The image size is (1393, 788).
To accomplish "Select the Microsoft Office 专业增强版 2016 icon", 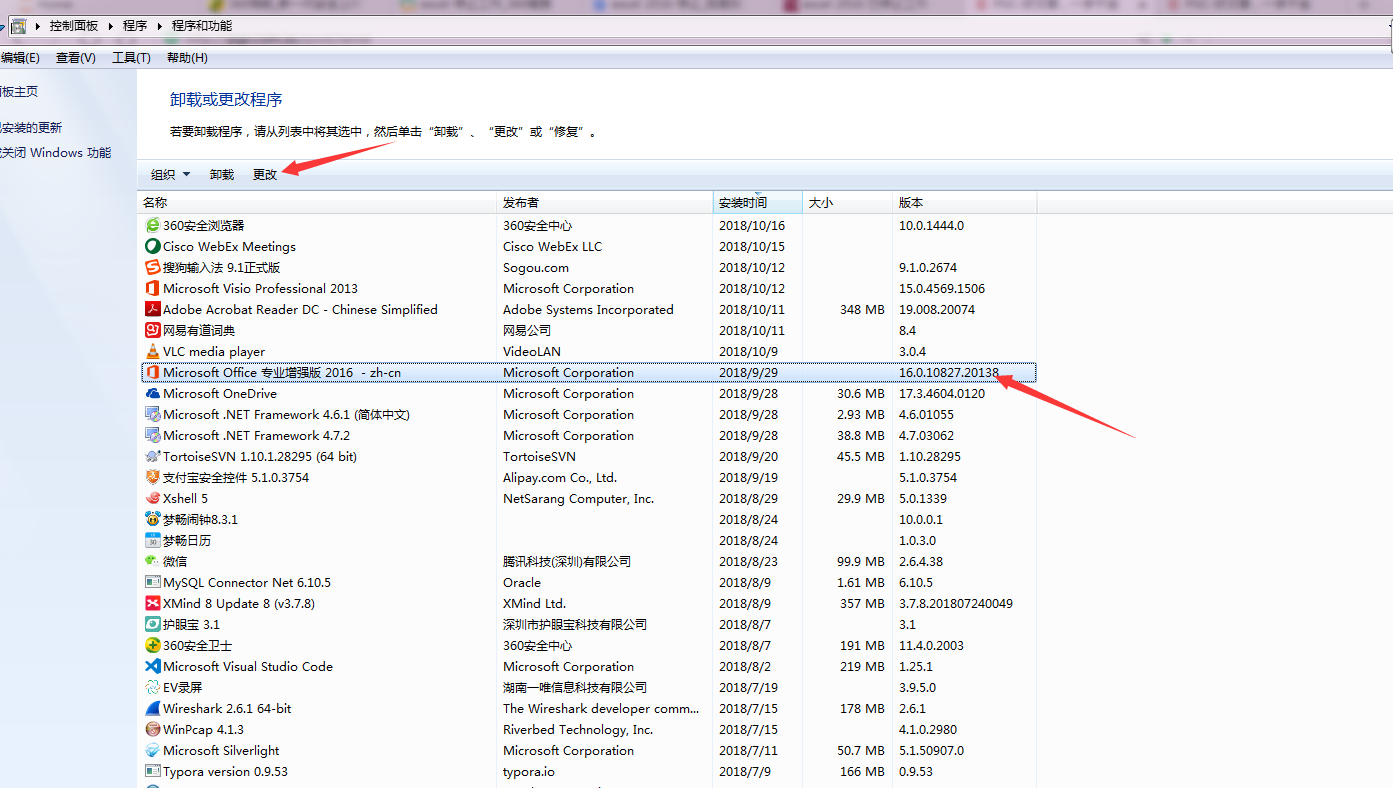I will coord(153,372).
